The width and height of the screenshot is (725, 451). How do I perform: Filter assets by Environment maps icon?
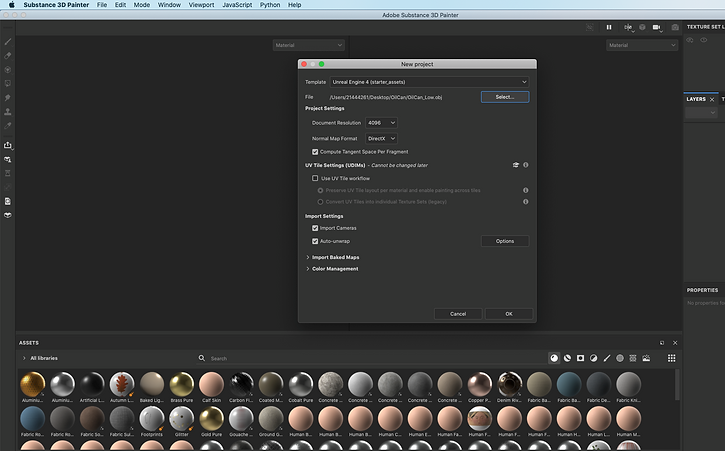[x=646, y=358]
